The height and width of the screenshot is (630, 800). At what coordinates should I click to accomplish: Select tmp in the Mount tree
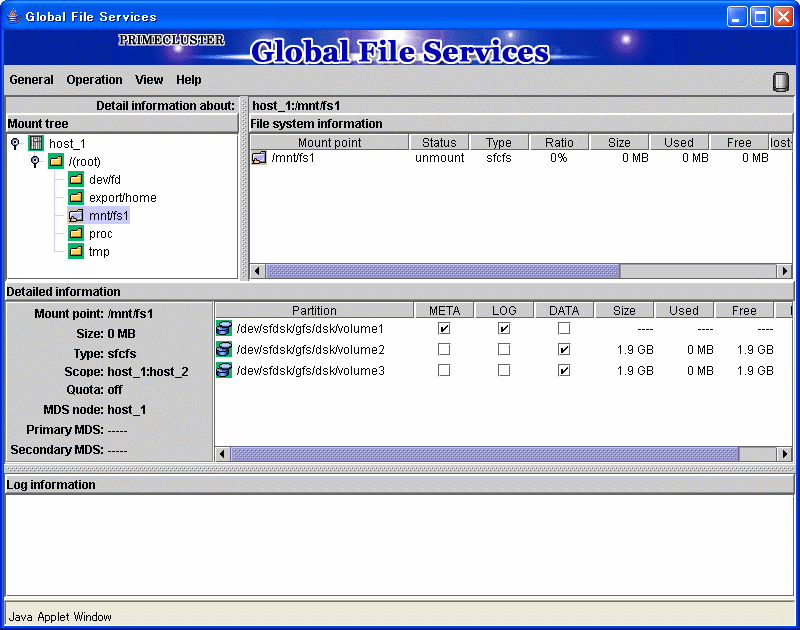pos(99,251)
